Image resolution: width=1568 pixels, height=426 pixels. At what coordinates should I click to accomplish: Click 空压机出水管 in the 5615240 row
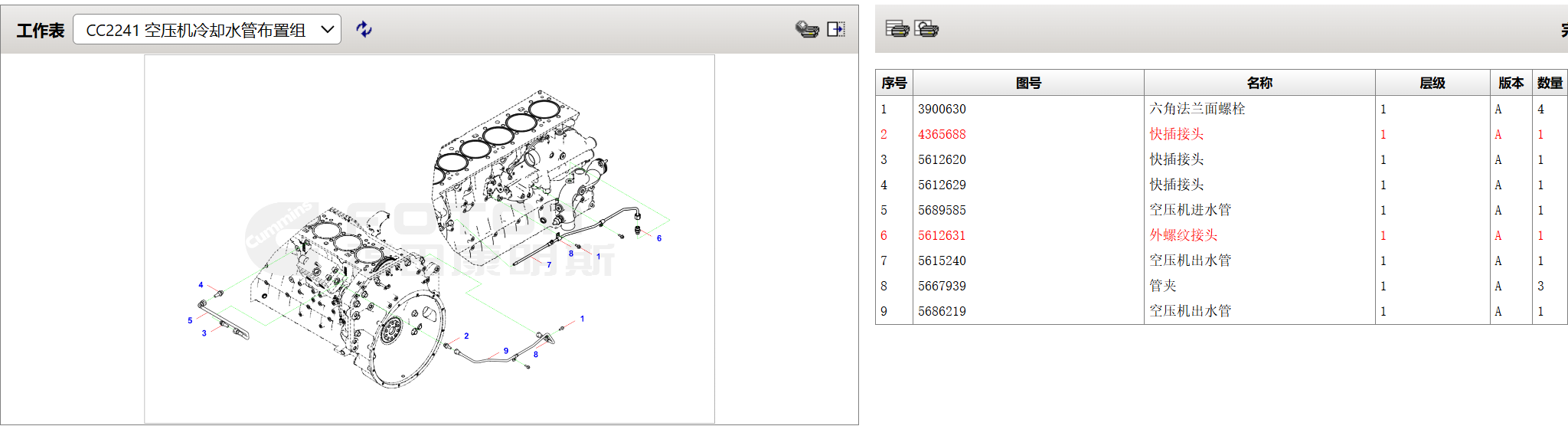point(1191,261)
